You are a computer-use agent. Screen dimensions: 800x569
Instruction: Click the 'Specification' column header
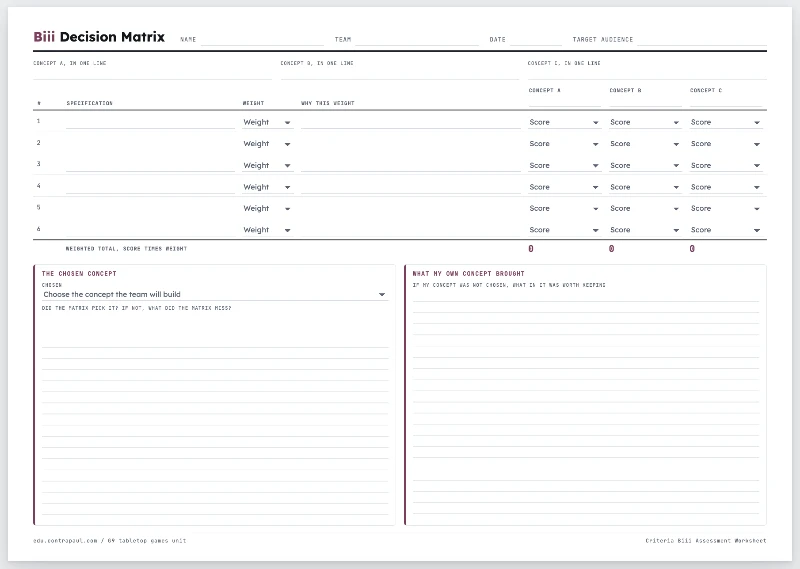click(89, 103)
